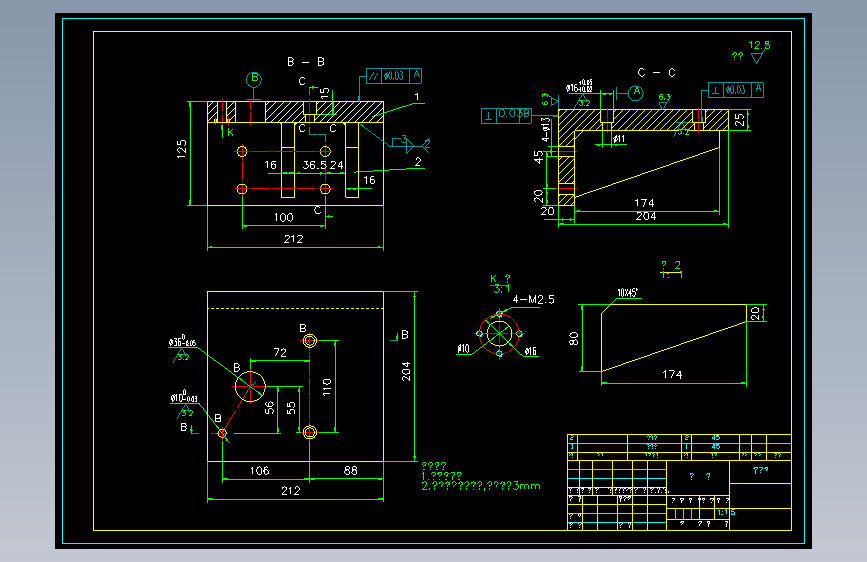Click the 1:1.5 scale cell in title block
This screenshot has height=562, width=867.
point(726,513)
